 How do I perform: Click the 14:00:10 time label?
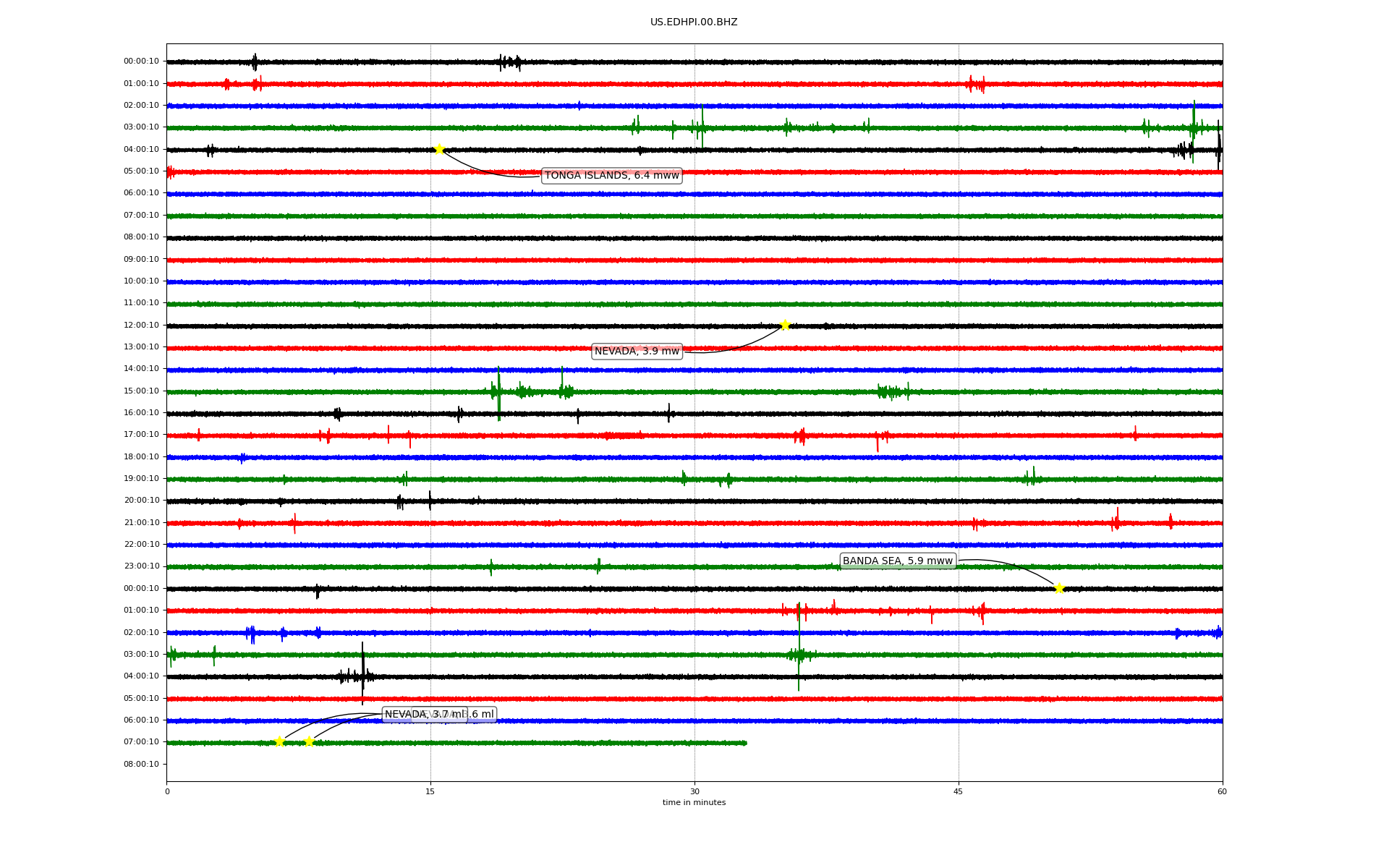tap(141, 369)
